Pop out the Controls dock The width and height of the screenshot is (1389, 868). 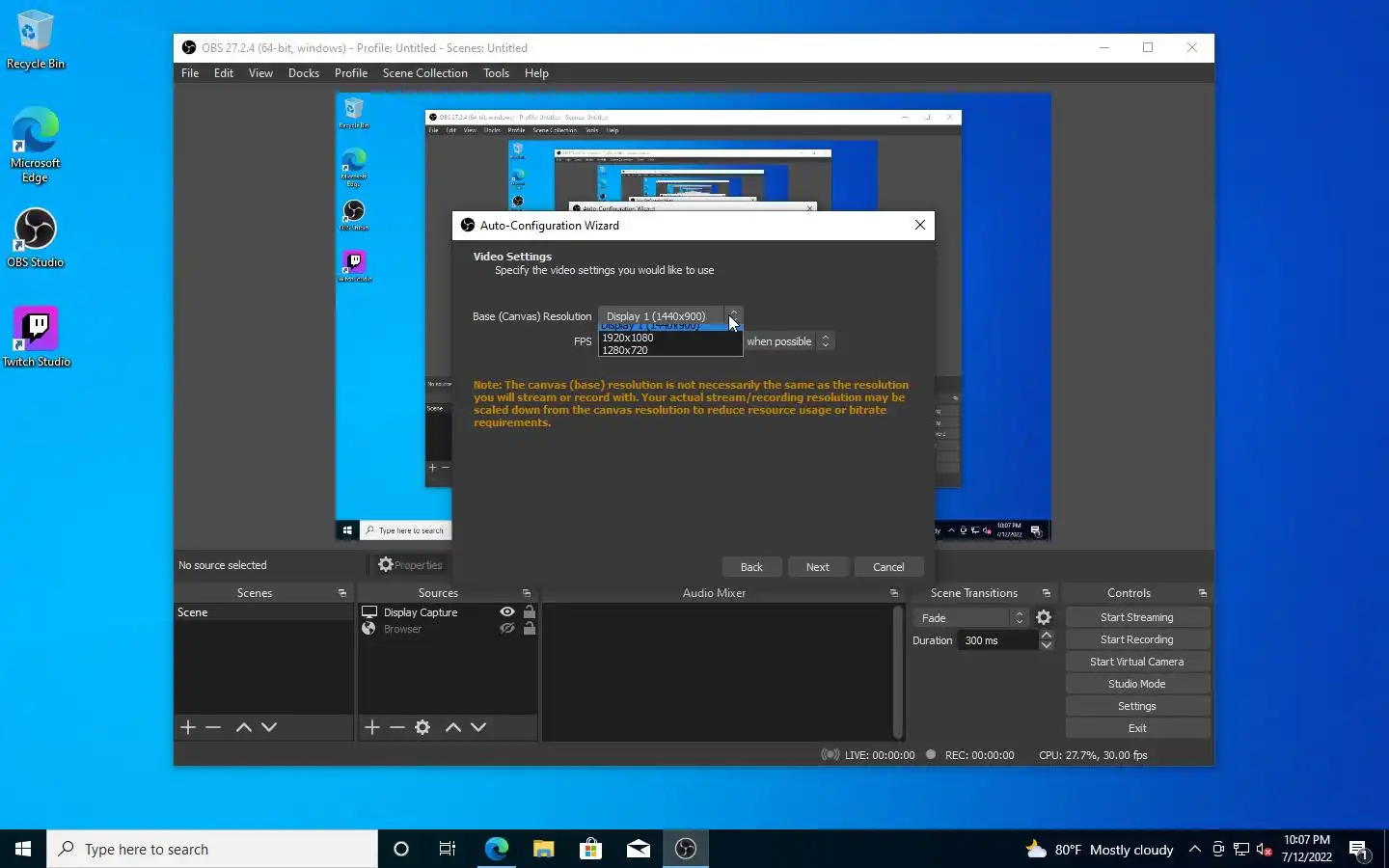click(1202, 593)
